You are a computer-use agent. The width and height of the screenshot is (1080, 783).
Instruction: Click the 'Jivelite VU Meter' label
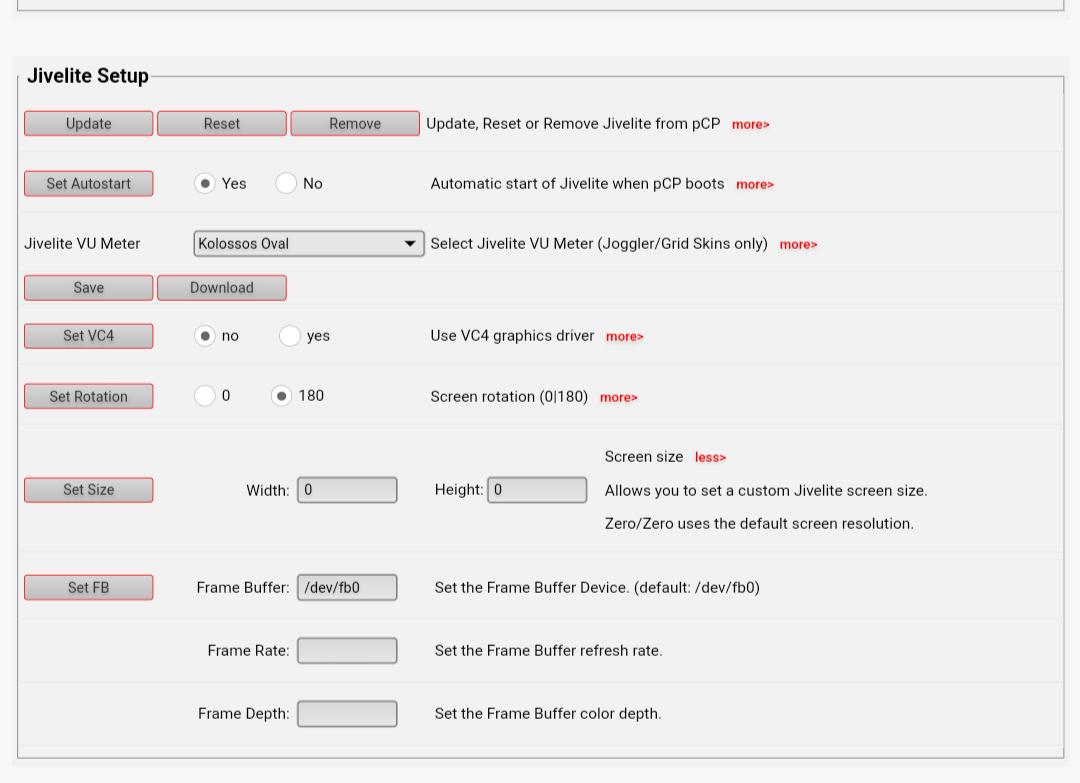pyautogui.click(x=82, y=244)
